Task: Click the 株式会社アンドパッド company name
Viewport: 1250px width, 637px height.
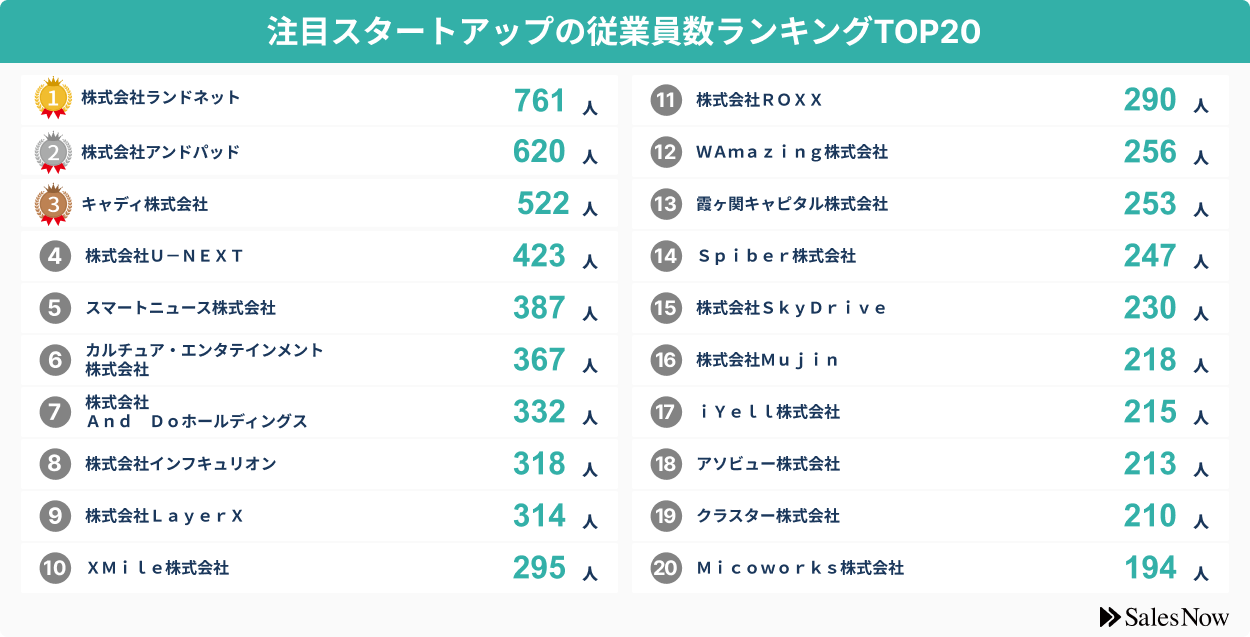Action: (161, 152)
